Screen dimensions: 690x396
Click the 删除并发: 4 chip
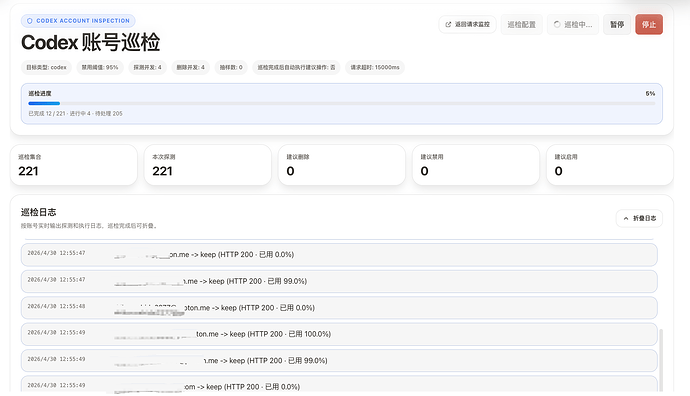[191, 67]
